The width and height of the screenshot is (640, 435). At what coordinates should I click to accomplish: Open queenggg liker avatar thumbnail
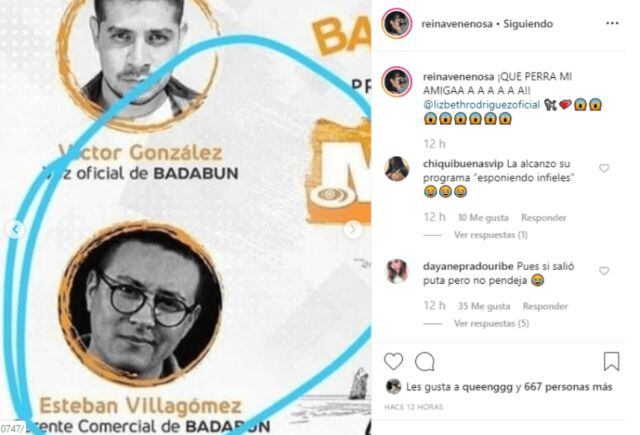click(393, 386)
